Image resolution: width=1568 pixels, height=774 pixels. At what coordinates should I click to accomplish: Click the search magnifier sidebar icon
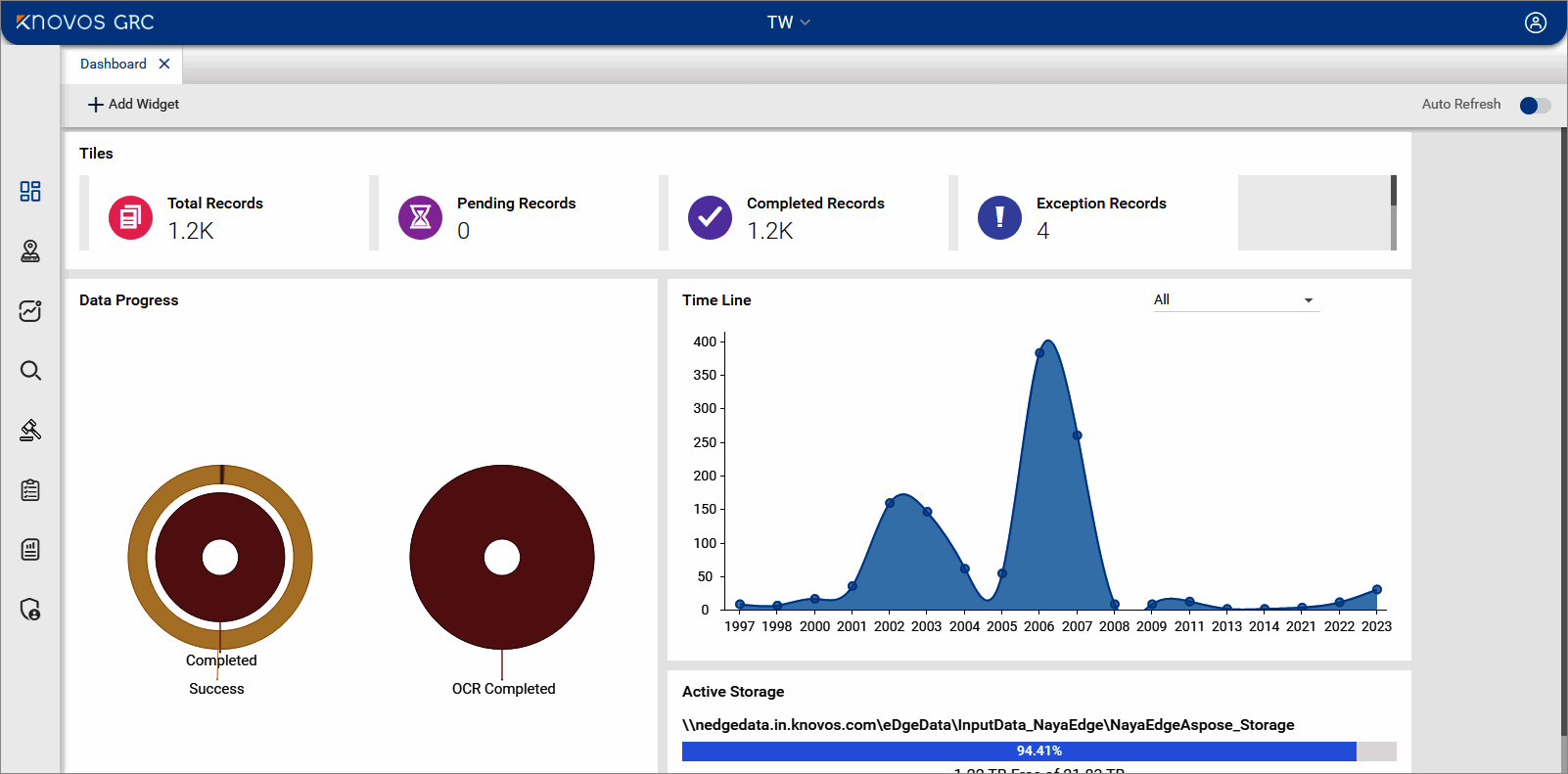coord(30,371)
